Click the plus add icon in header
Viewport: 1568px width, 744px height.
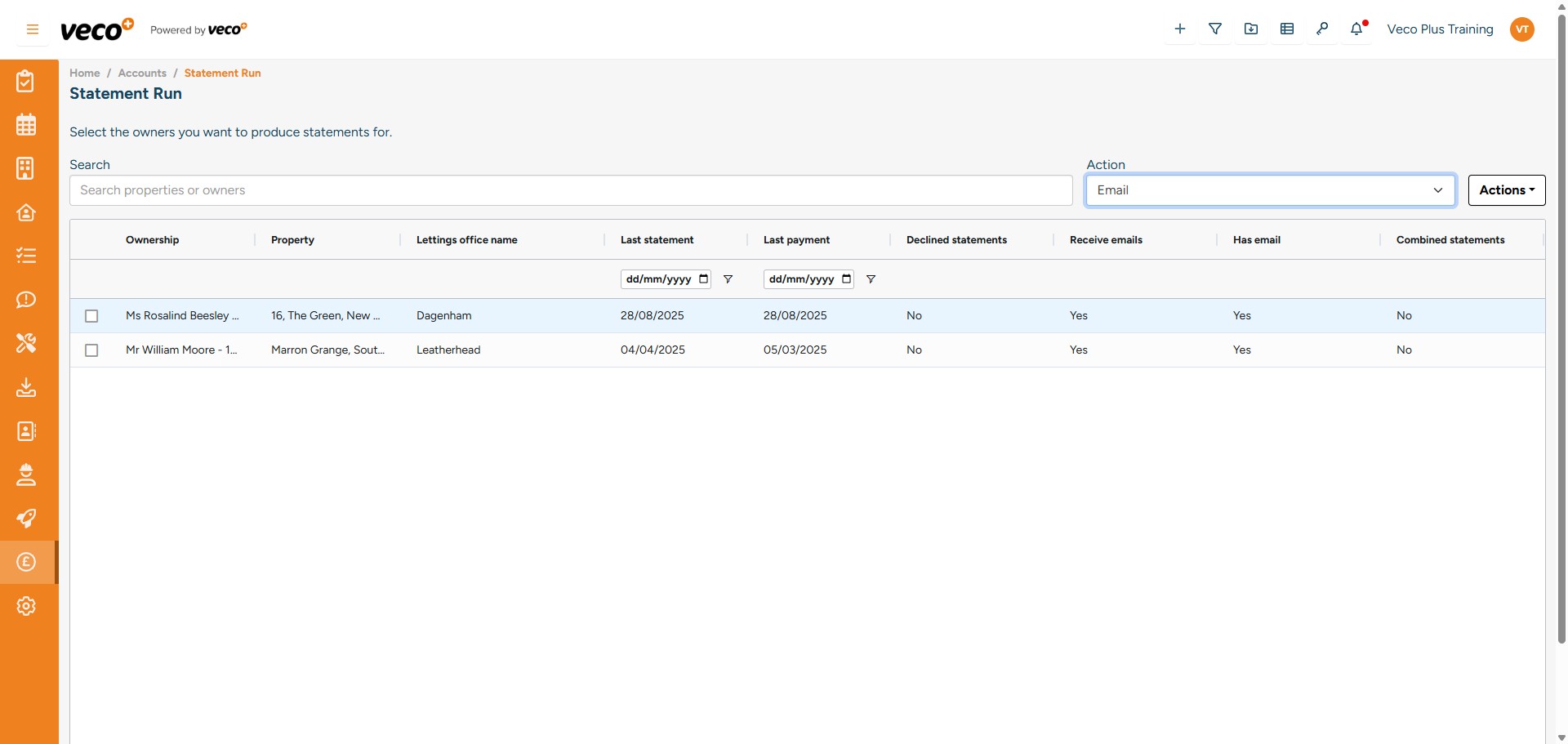pos(1179,29)
